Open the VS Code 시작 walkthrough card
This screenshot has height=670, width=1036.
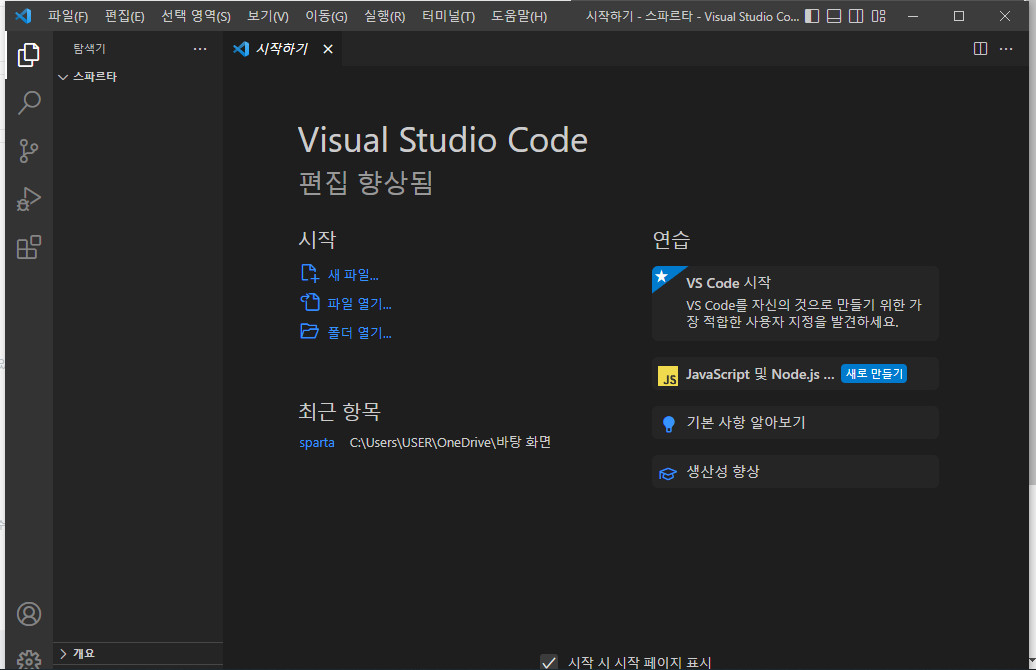(x=795, y=303)
